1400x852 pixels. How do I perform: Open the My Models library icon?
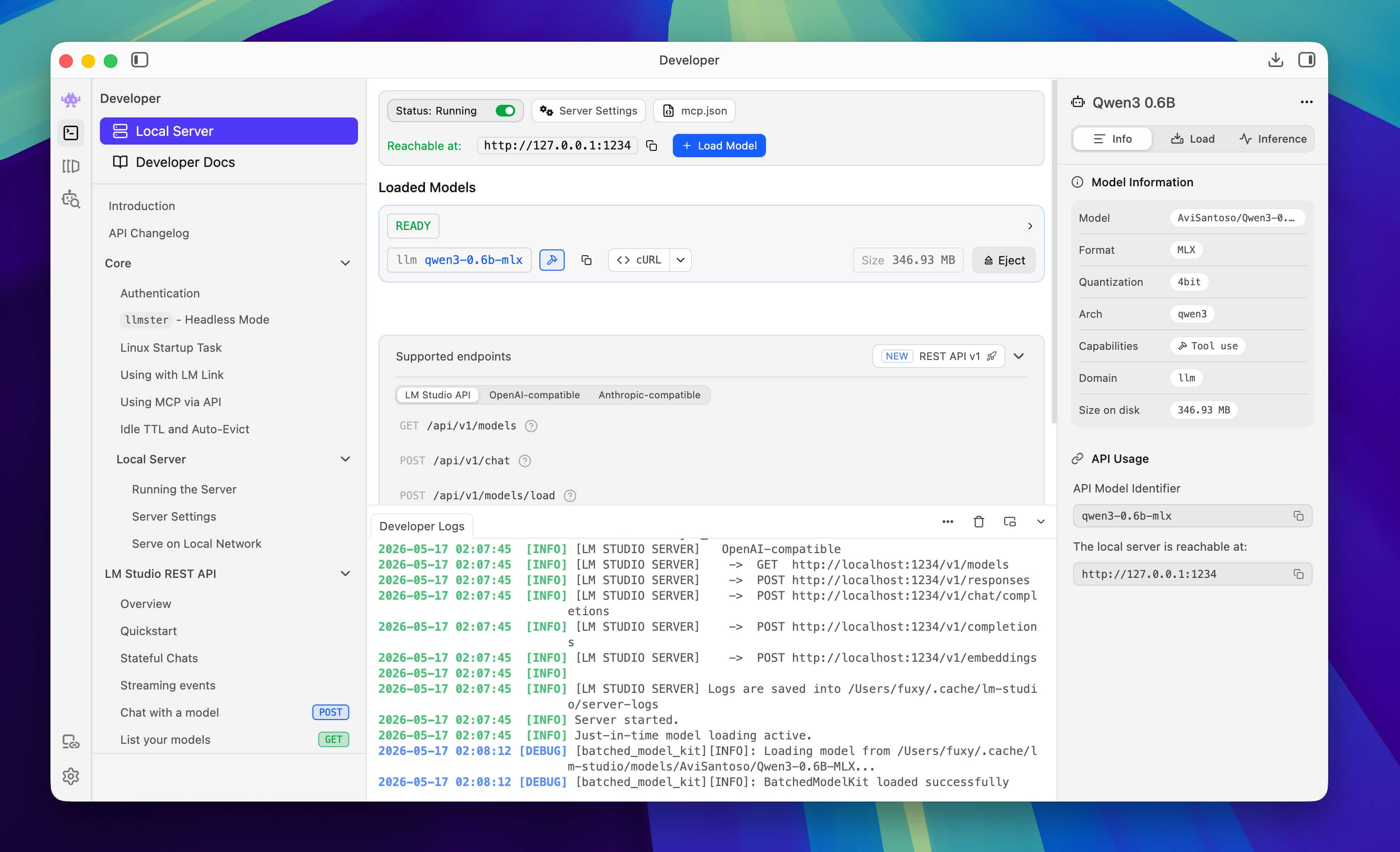[x=70, y=166]
